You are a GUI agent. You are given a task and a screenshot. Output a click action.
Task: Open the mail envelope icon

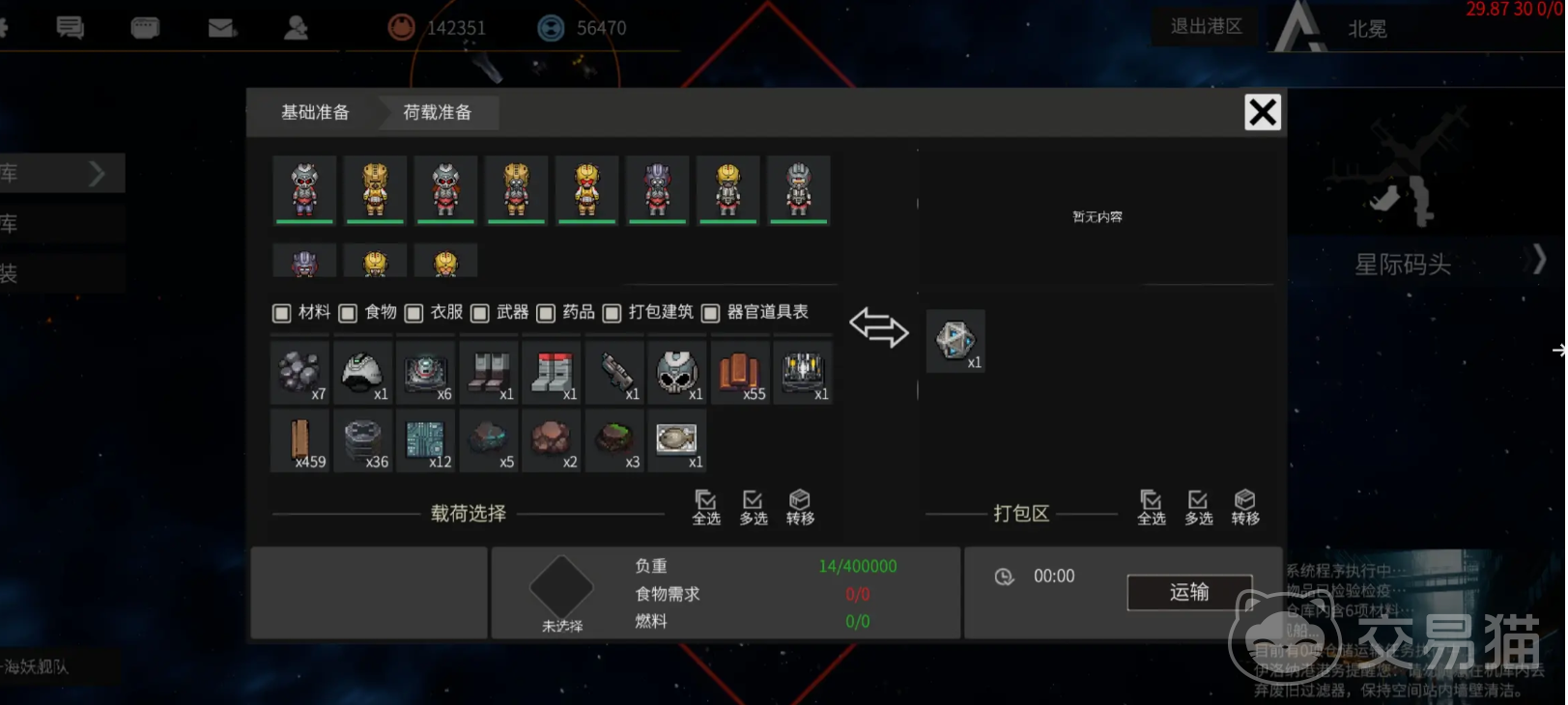[222, 27]
